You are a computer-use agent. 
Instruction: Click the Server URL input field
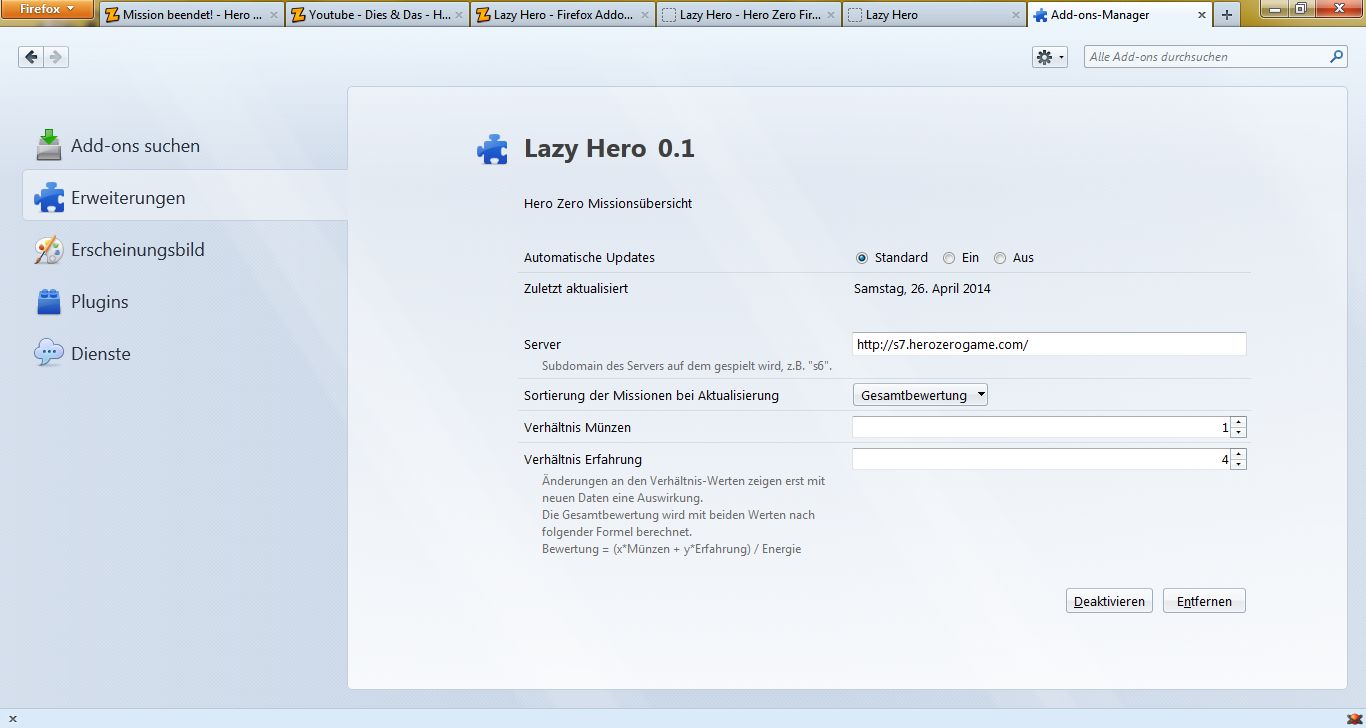point(1049,344)
